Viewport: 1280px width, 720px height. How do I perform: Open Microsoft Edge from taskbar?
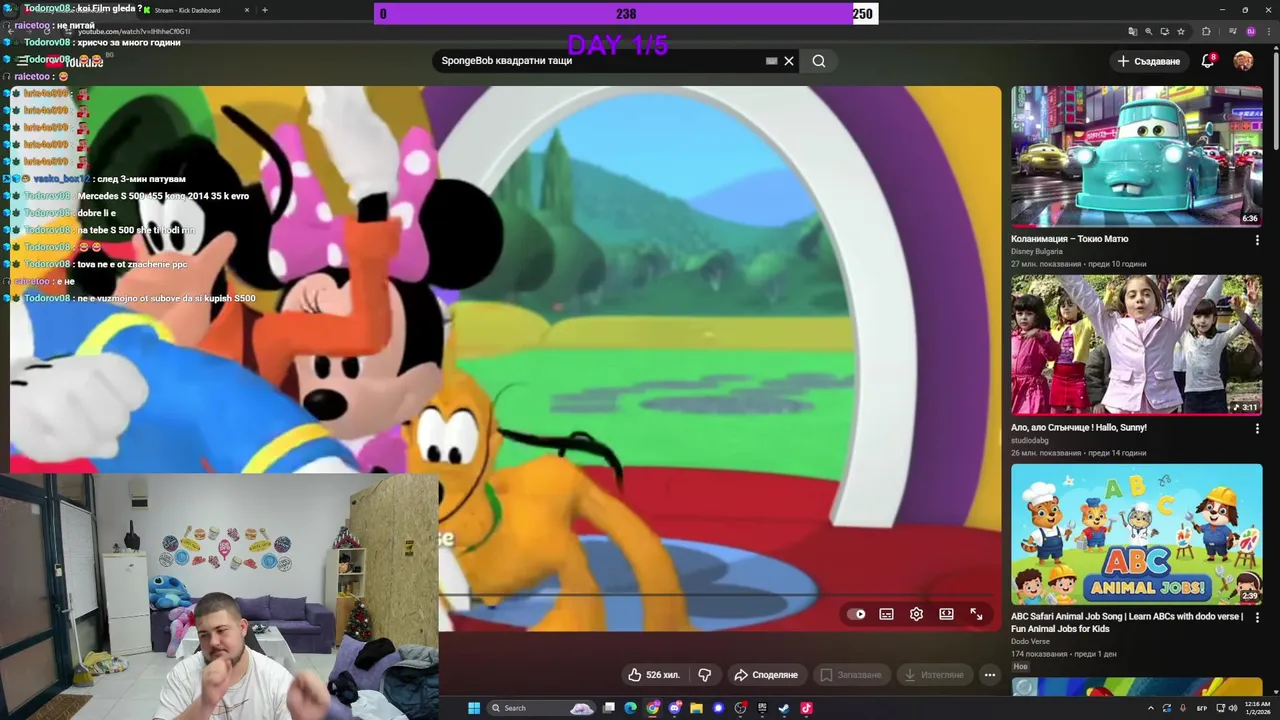[x=630, y=708]
